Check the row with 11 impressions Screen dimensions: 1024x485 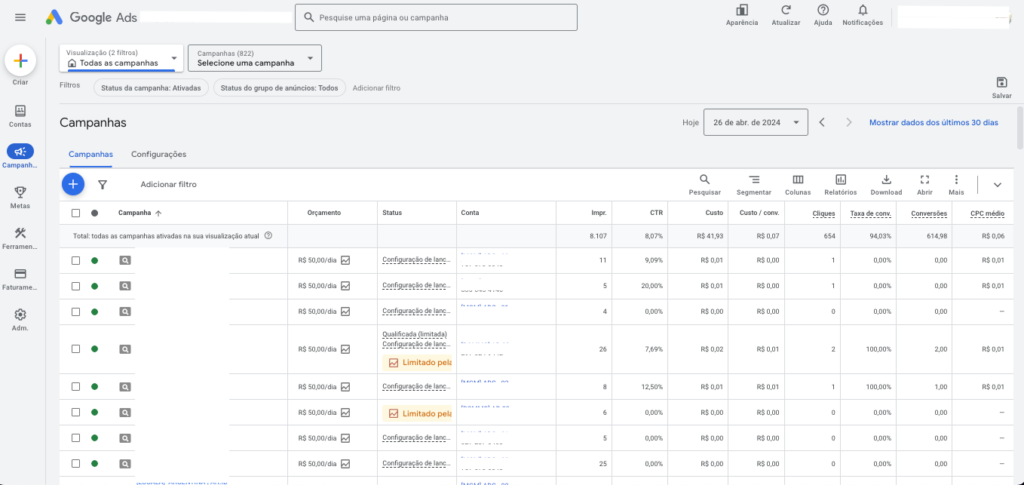point(76,260)
